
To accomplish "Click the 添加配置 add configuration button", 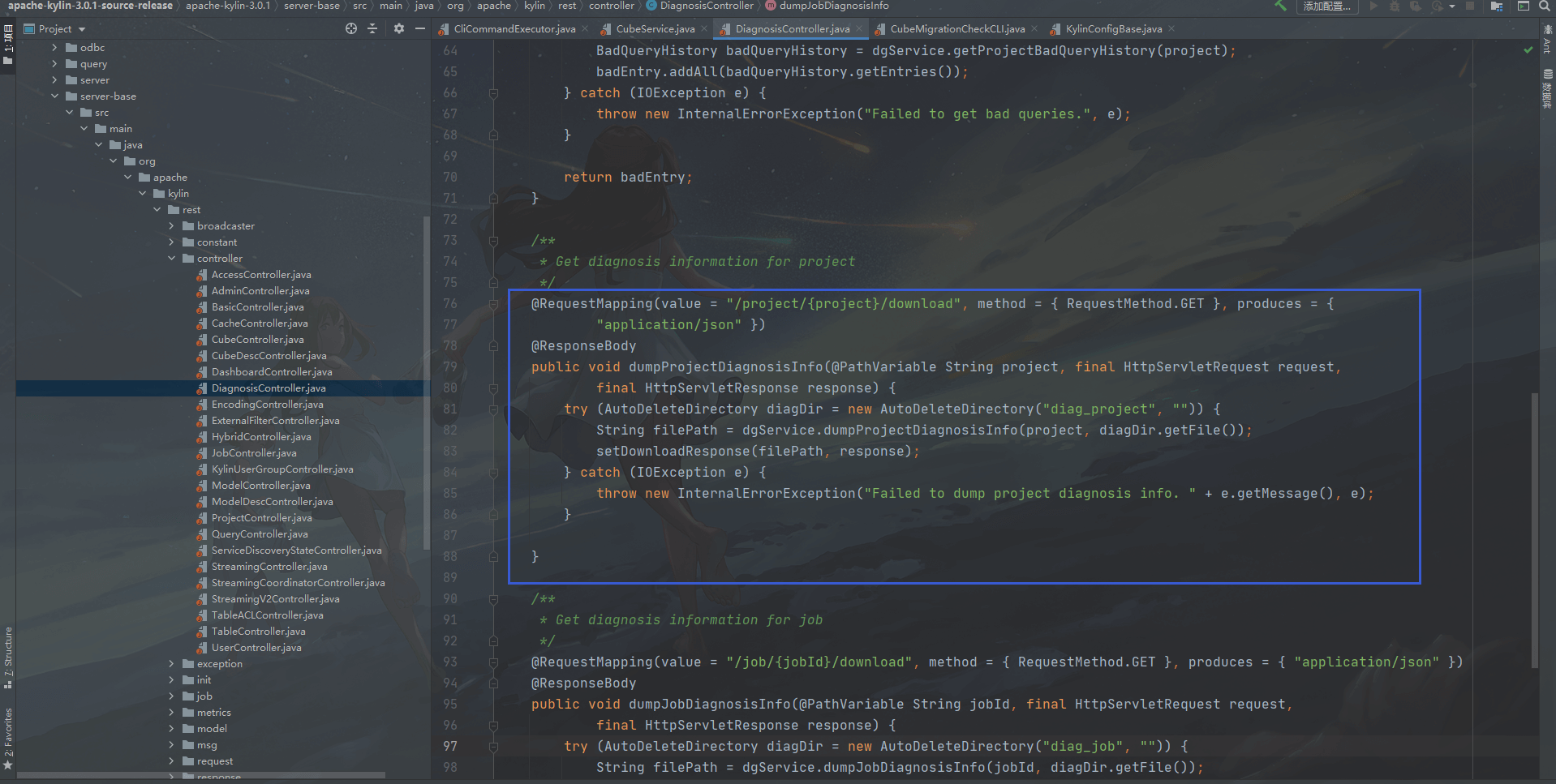I will (1326, 6).
